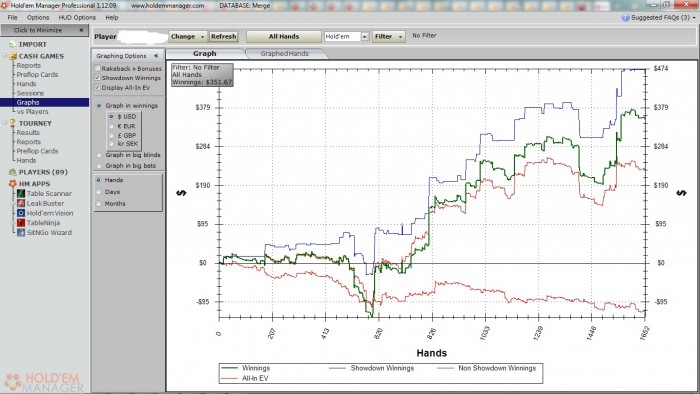Open the Change player dropdown
The height and width of the screenshot is (394, 700).
(x=187, y=37)
